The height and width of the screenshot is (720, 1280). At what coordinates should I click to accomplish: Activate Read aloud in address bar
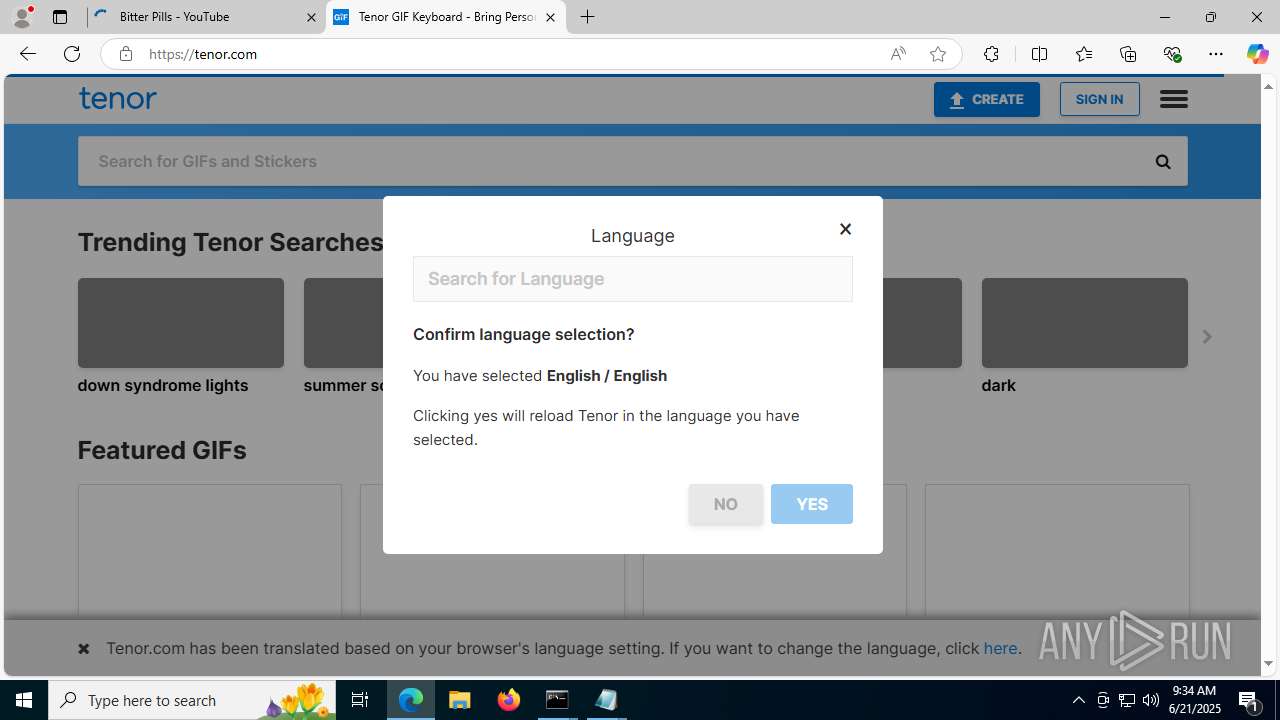pyautogui.click(x=898, y=54)
